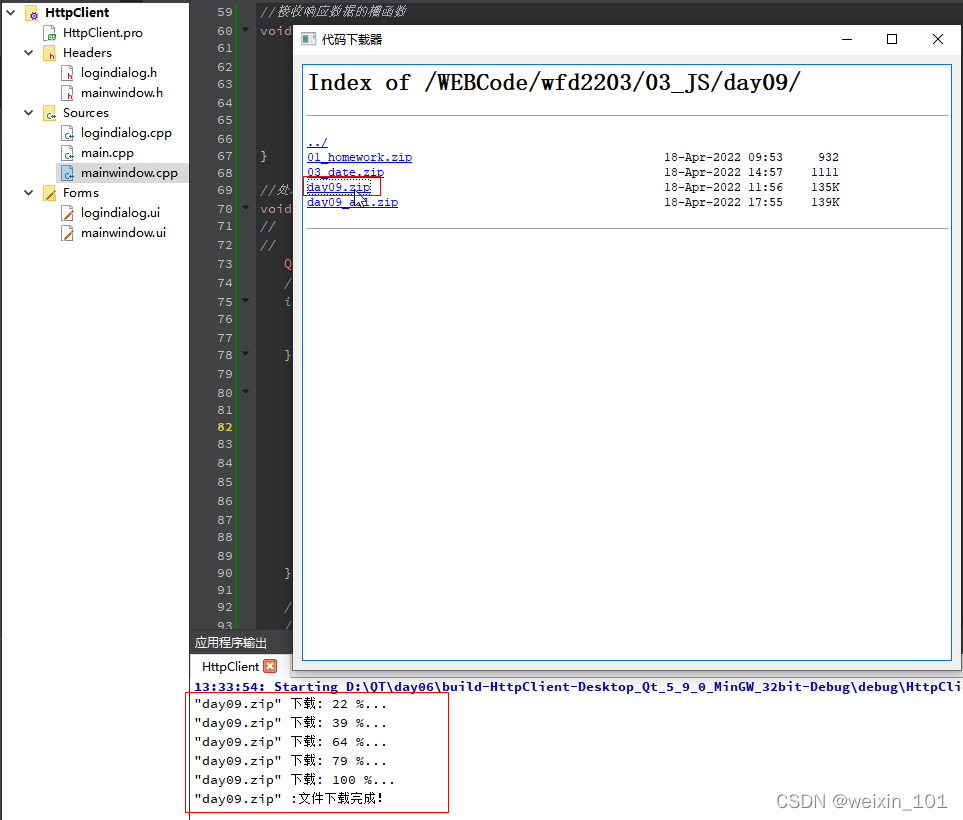Click the 下载: 22 % output line

click(x=290, y=705)
